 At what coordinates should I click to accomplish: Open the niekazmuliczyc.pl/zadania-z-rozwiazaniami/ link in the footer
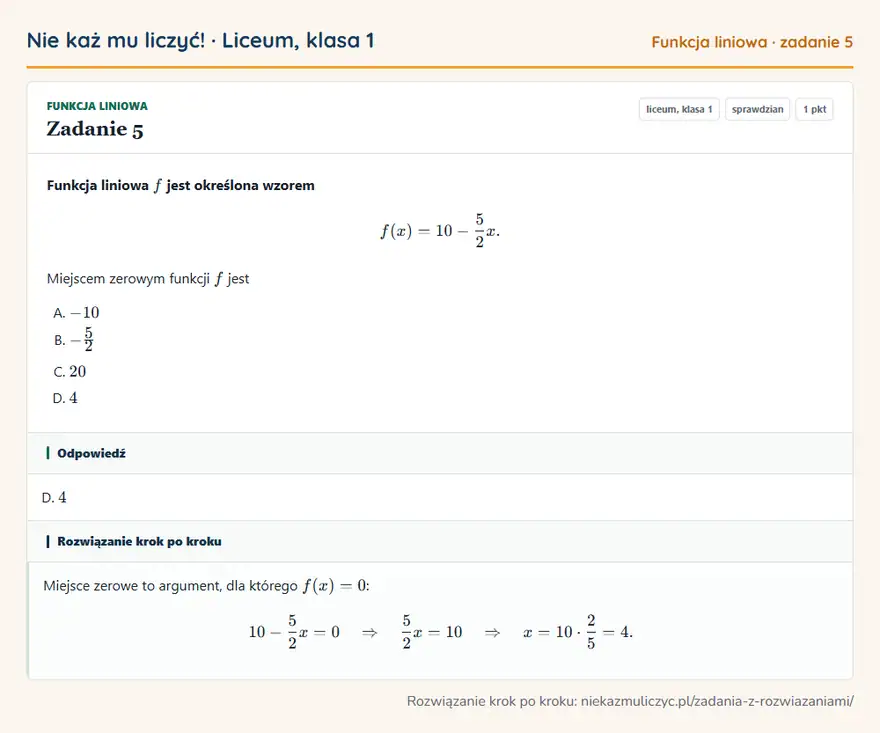click(x=717, y=701)
